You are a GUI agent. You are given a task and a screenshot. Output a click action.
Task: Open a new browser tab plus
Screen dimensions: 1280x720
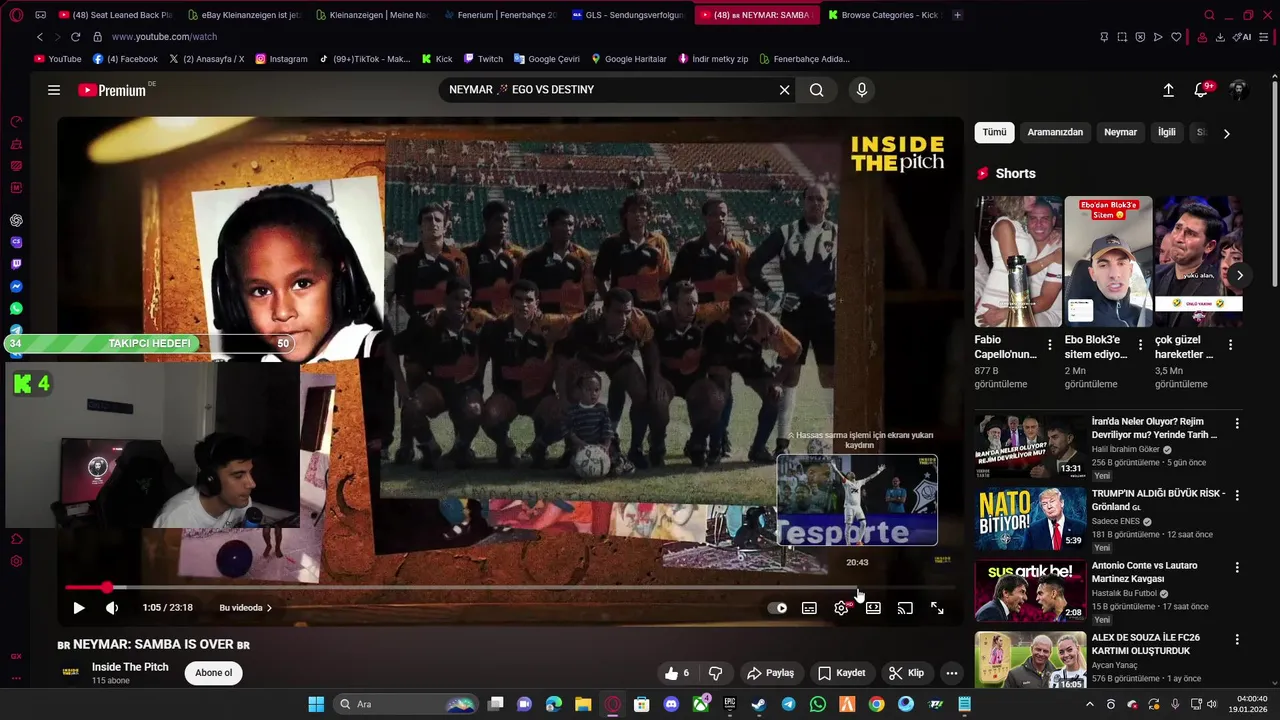point(957,15)
